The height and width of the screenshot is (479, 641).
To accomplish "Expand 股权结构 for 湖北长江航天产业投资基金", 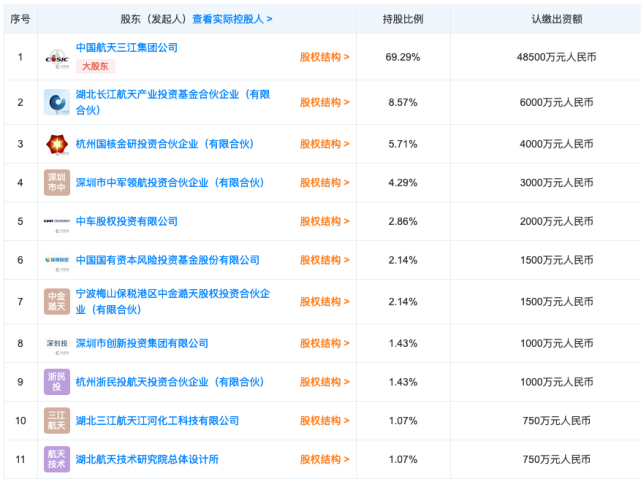I will [325, 102].
